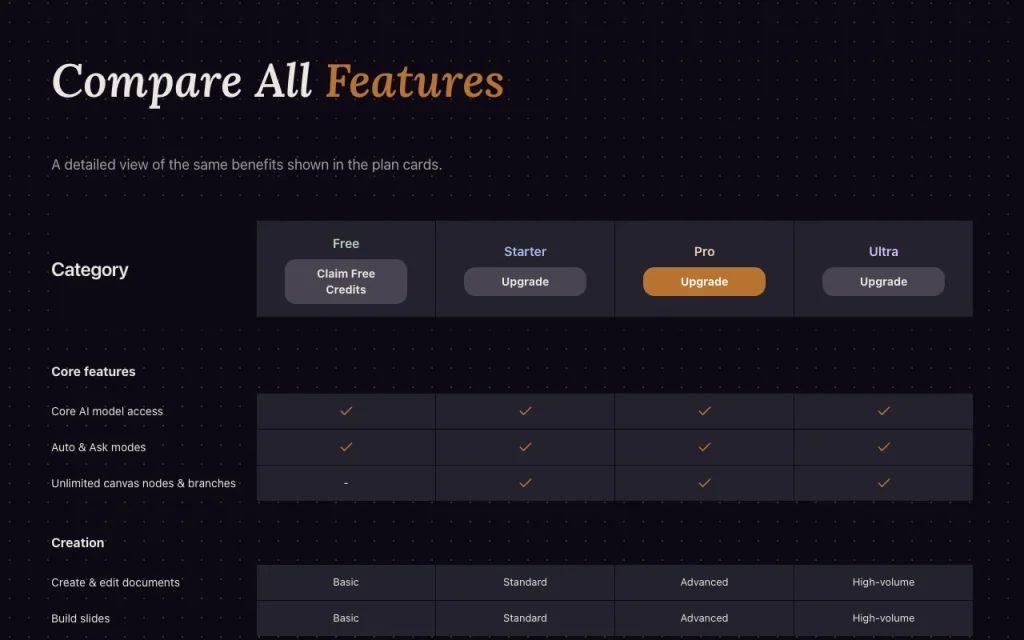Screen dimensions: 1024x640
Task: Click High-volume in the Build slides row
Action: click(x=883, y=618)
